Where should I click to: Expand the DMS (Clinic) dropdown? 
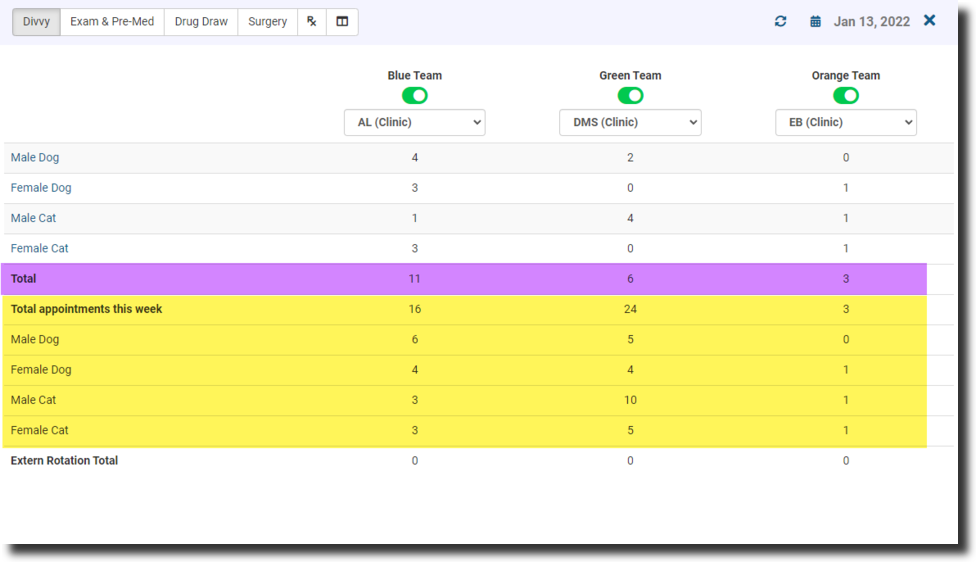point(630,122)
